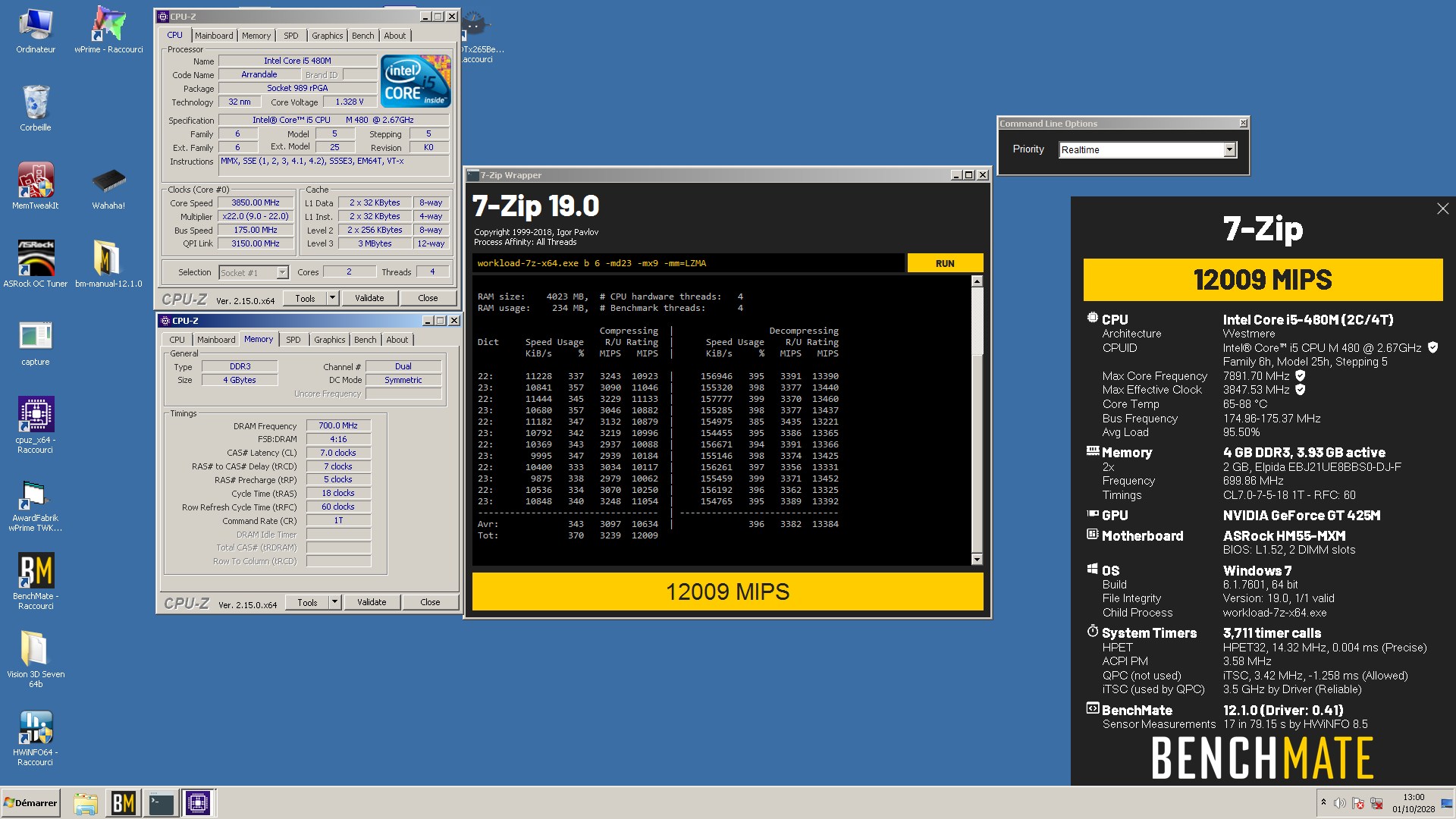Open About tab in top CPU-Z window
This screenshot has width=1456, height=819.
(x=395, y=36)
